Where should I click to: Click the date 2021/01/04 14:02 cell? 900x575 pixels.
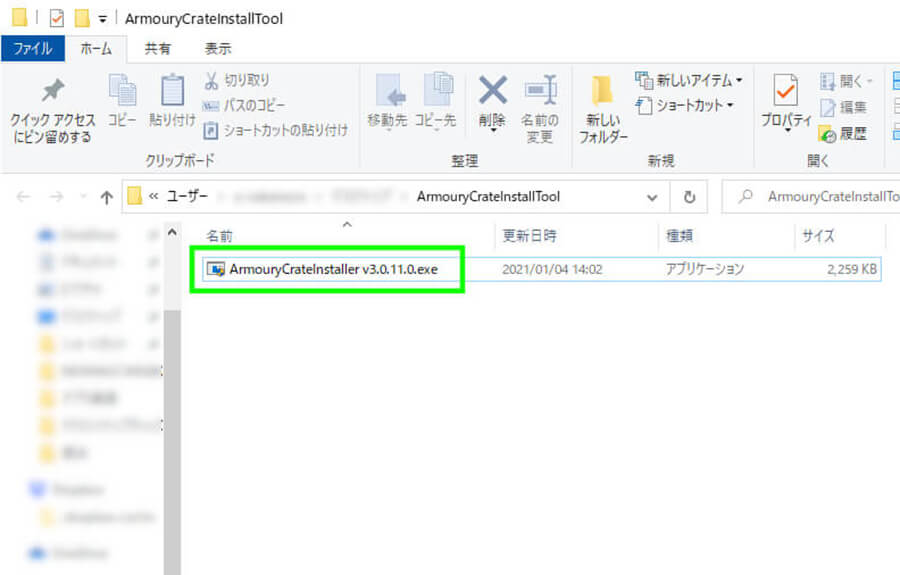[x=552, y=269]
